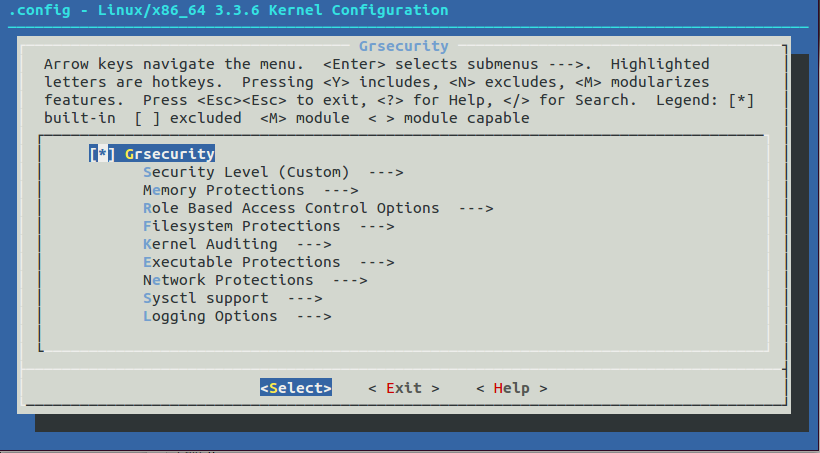
Task: Click the arrow after Network Protections
Action: 349,280
